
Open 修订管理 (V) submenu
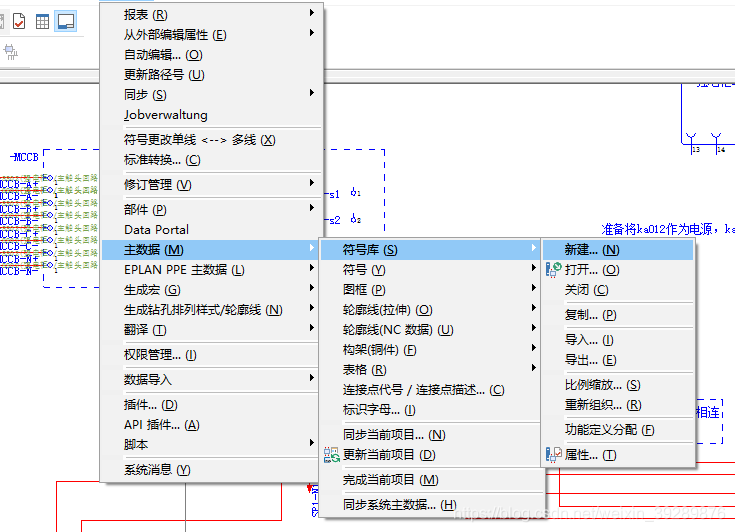(211, 185)
